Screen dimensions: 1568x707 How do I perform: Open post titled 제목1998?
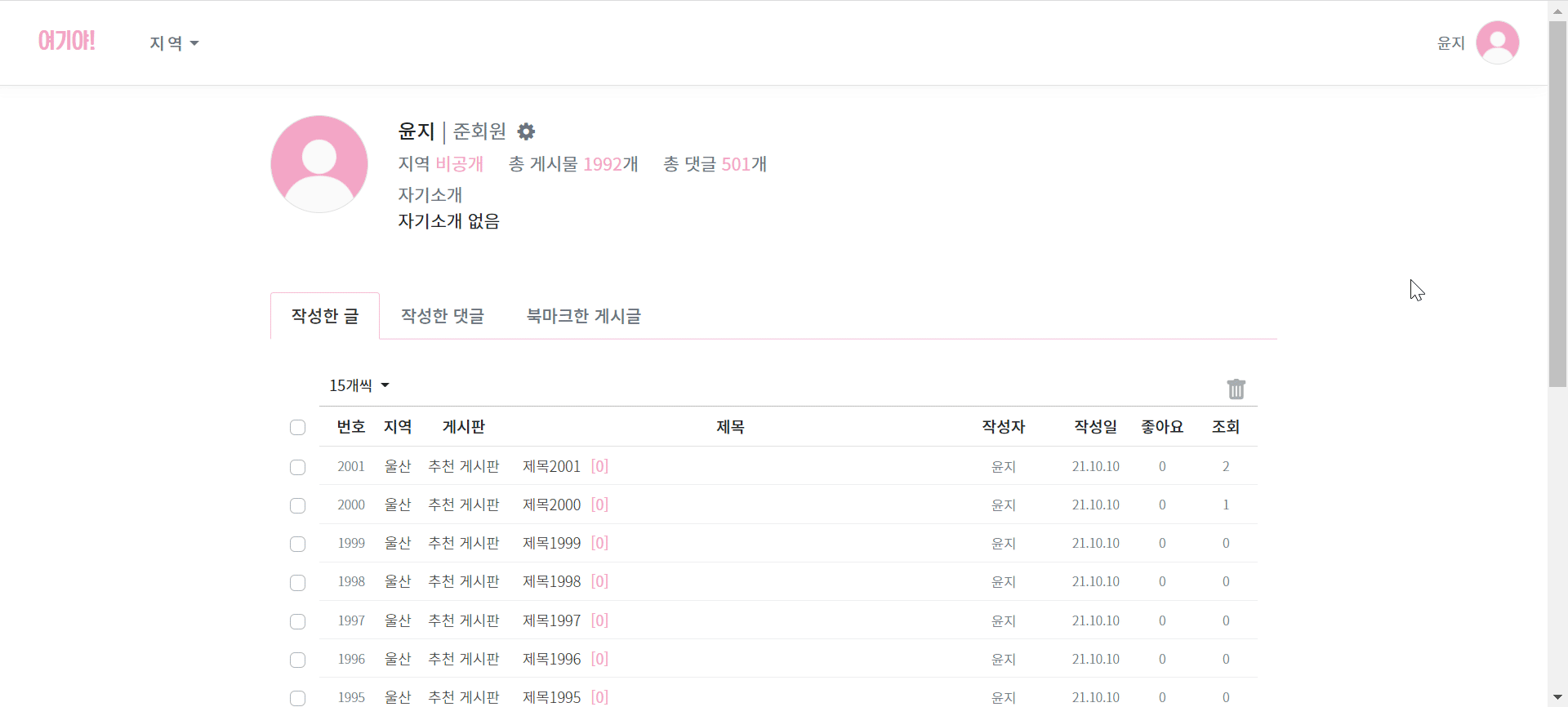coord(552,581)
